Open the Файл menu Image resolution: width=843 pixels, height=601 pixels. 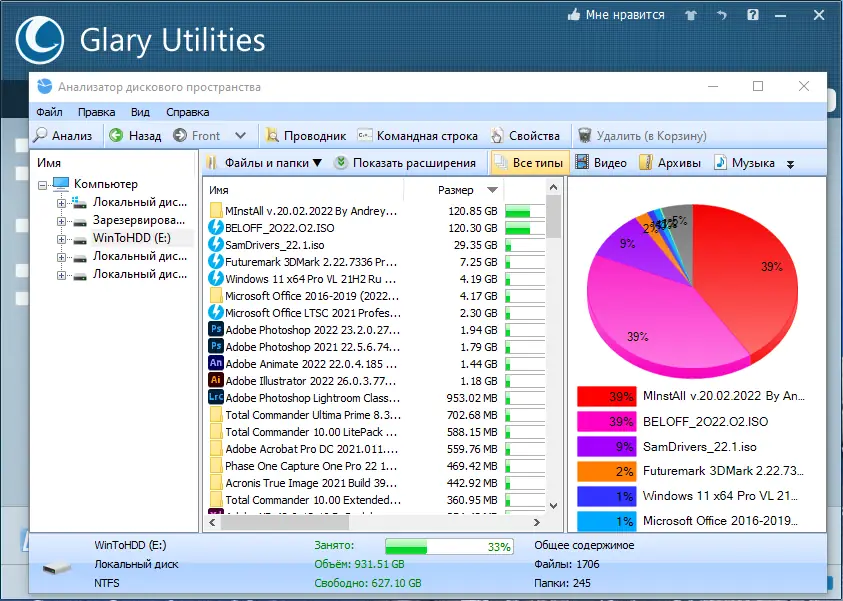point(49,112)
